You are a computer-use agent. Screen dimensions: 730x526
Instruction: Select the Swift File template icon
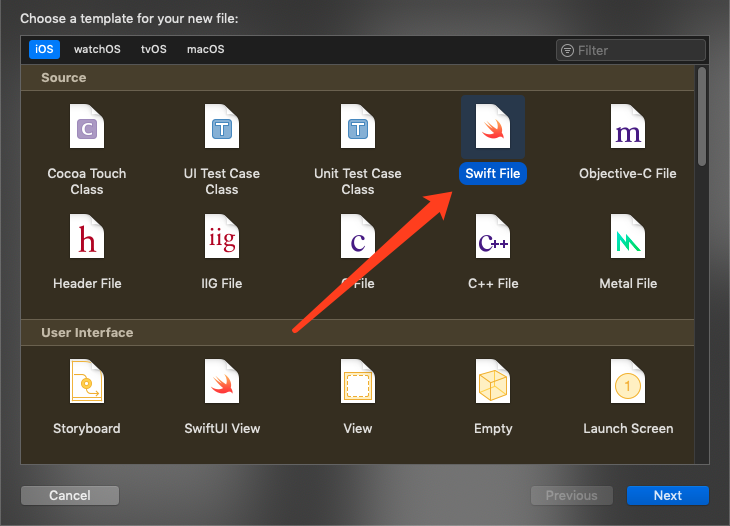click(x=493, y=126)
